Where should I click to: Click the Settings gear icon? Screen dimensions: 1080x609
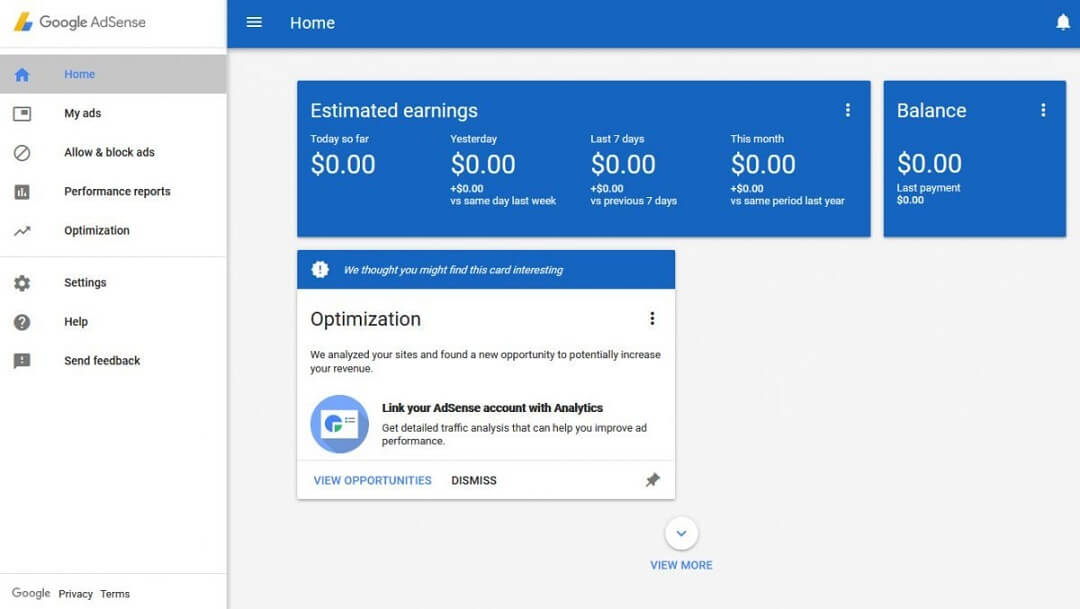tap(22, 283)
